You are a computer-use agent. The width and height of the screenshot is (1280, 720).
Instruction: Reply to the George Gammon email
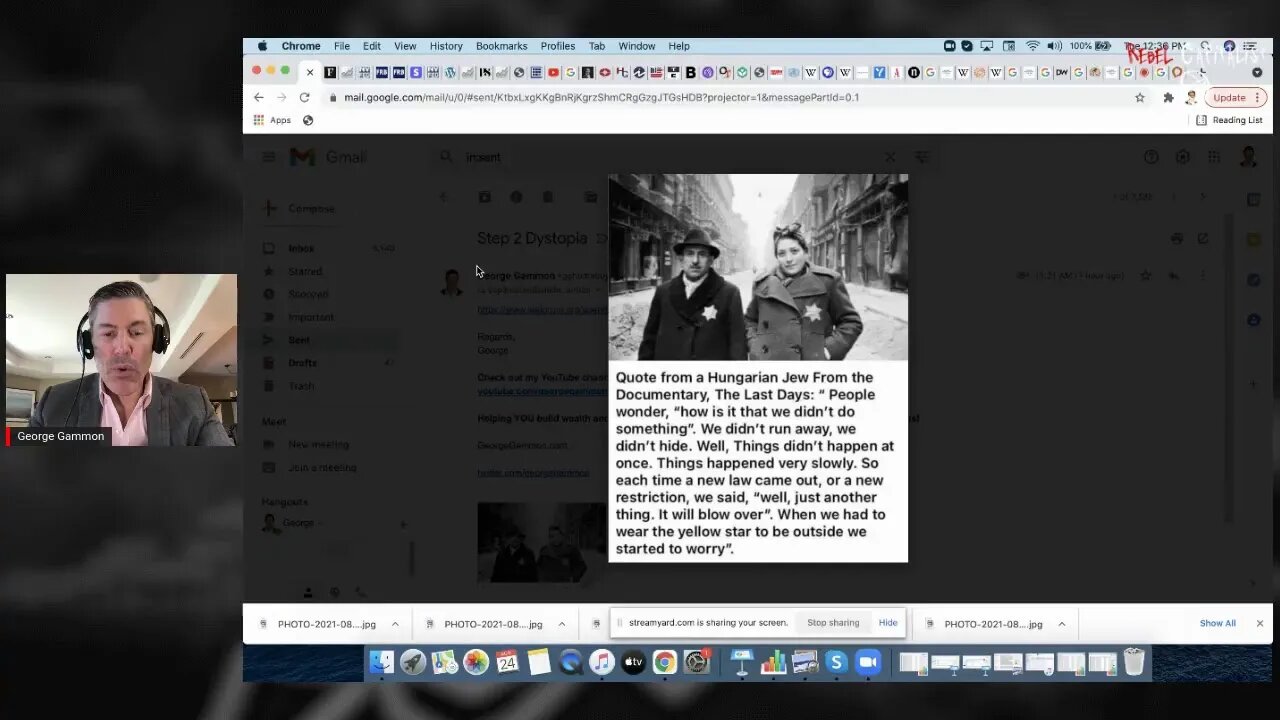[1174, 275]
